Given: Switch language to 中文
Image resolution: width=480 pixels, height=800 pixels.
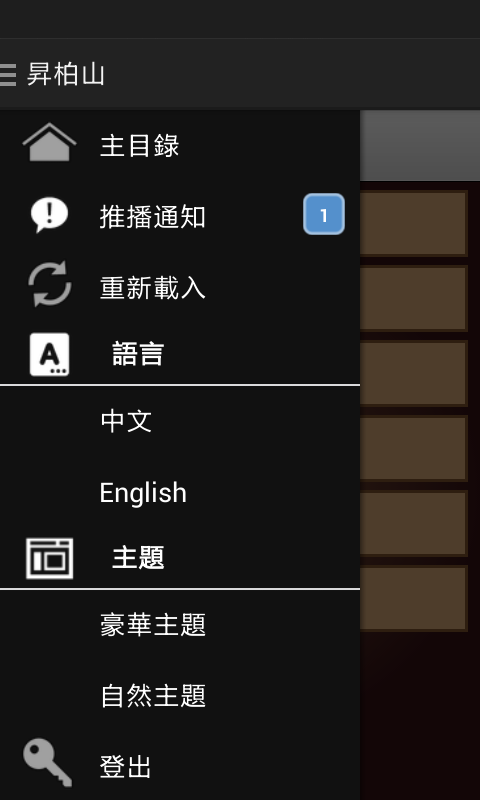Looking at the screenshot, I should 180,421.
